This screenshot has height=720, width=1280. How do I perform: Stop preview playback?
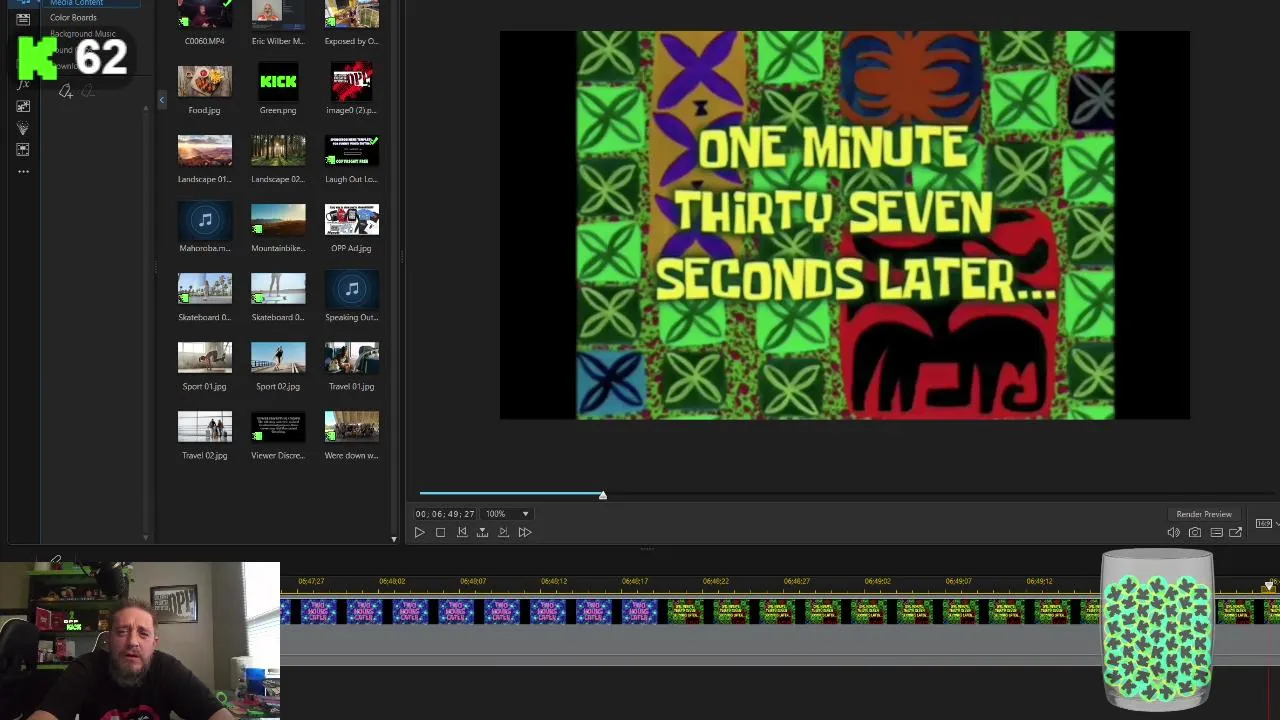click(440, 532)
